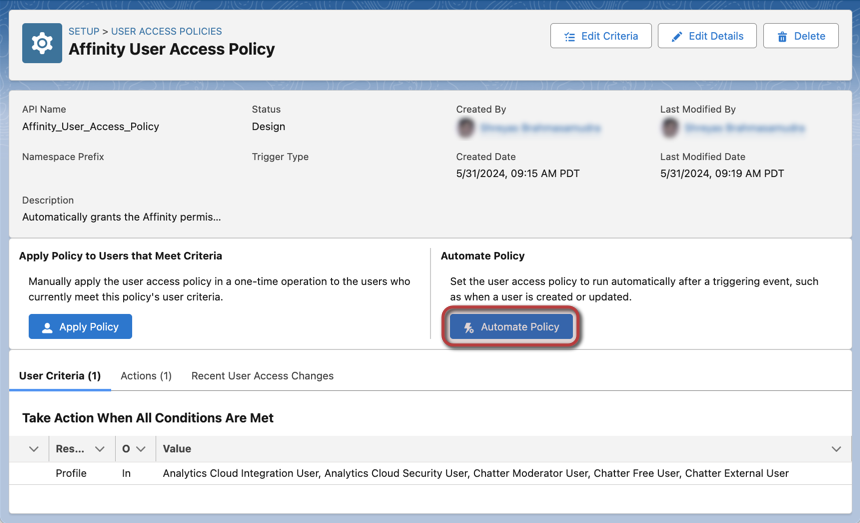Open the blurred Last Modified By name
Viewport: 860px width, 523px height.
coord(745,128)
